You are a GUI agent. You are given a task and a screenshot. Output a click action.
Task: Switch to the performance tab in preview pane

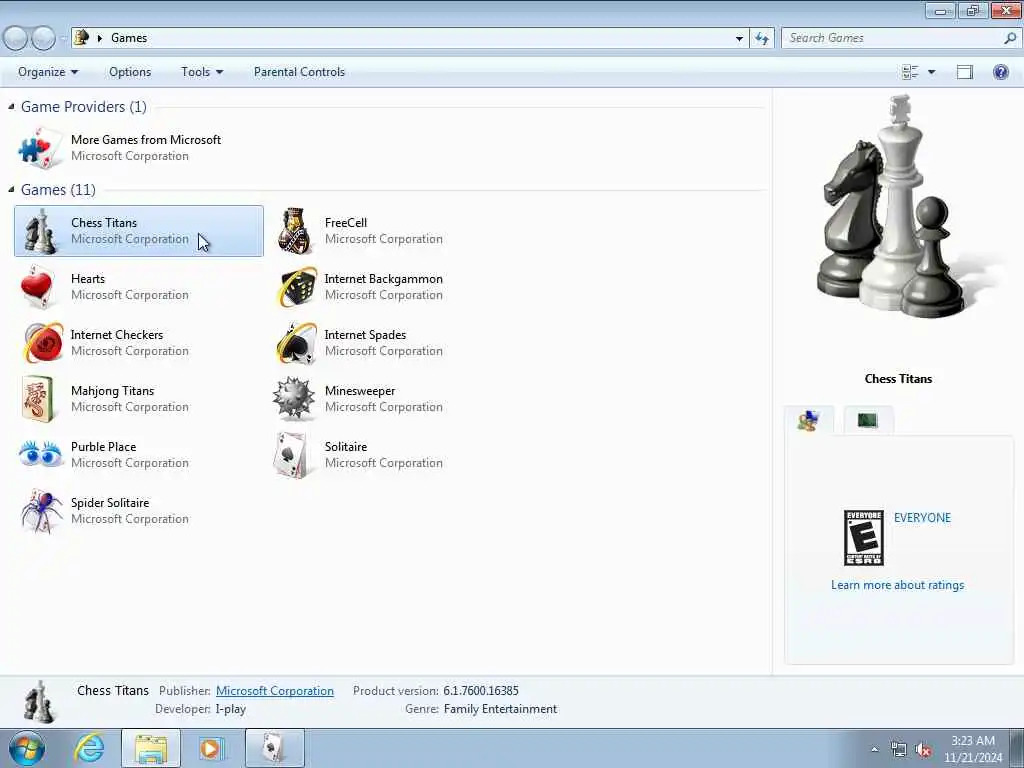pyautogui.click(x=868, y=421)
